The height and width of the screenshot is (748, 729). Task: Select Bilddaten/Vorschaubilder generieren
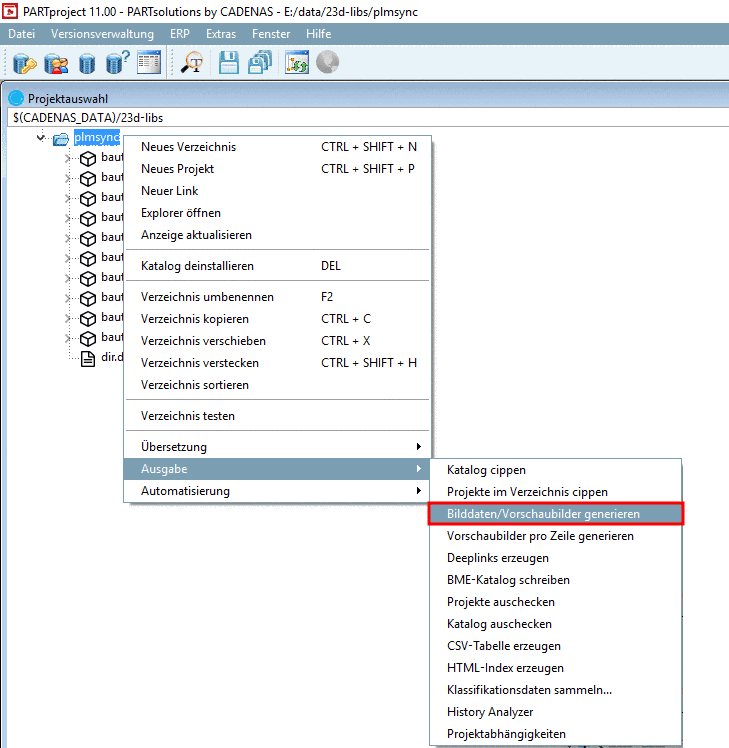click(556, 514)
